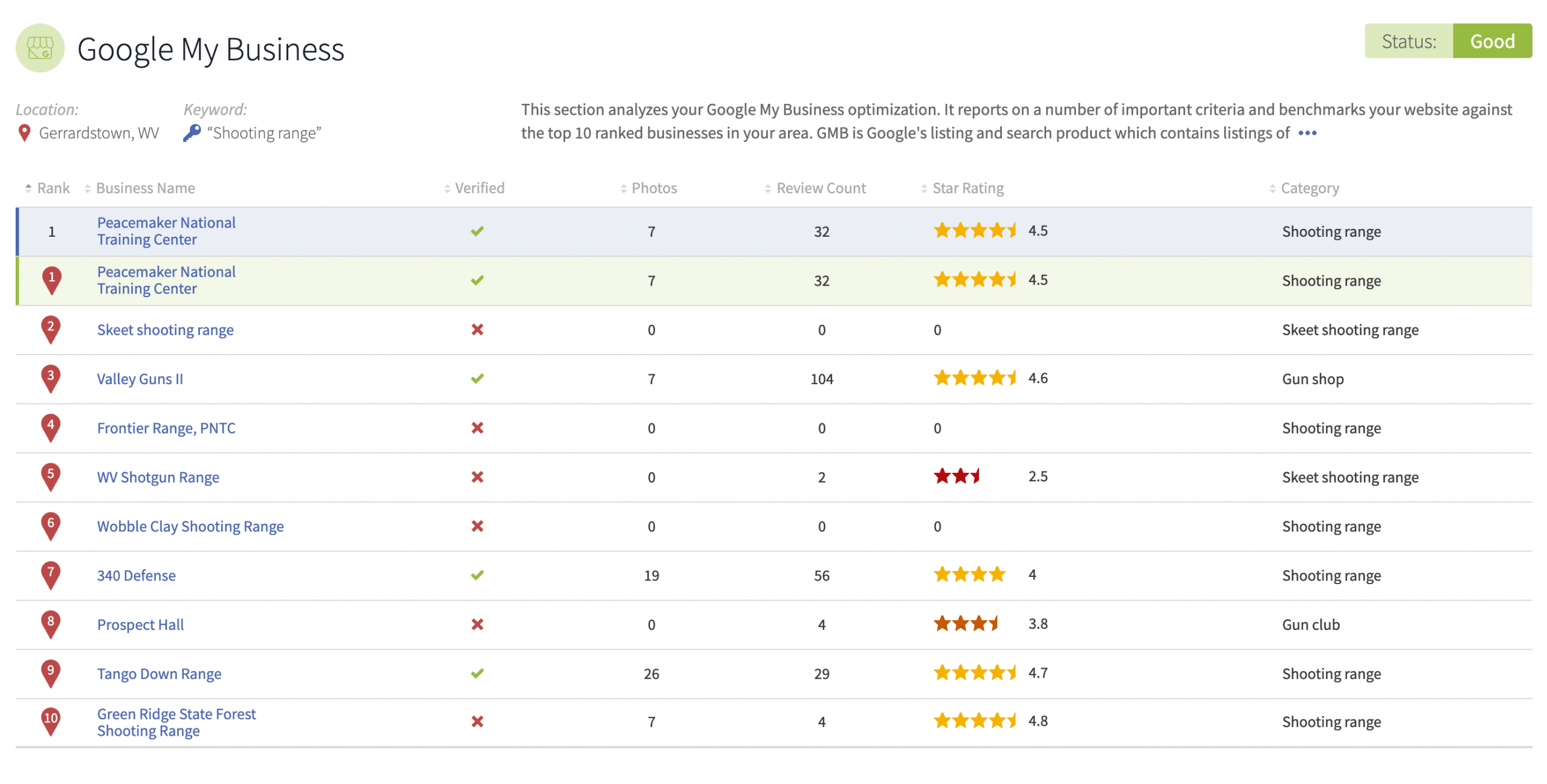Sort table by Verified column
The image size is (1547, 784).
click(474, 188)
